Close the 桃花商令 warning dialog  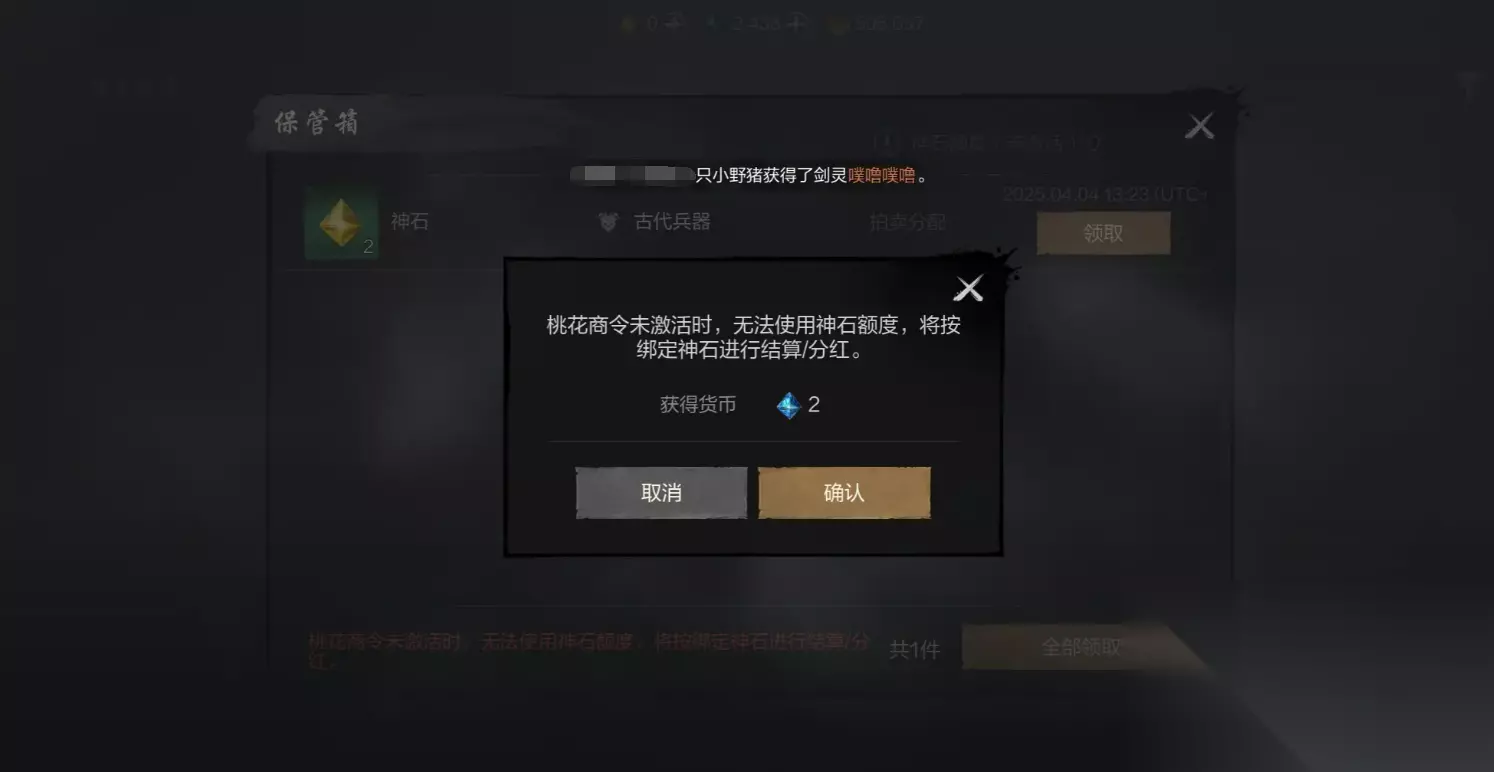(x=968, y=289)
